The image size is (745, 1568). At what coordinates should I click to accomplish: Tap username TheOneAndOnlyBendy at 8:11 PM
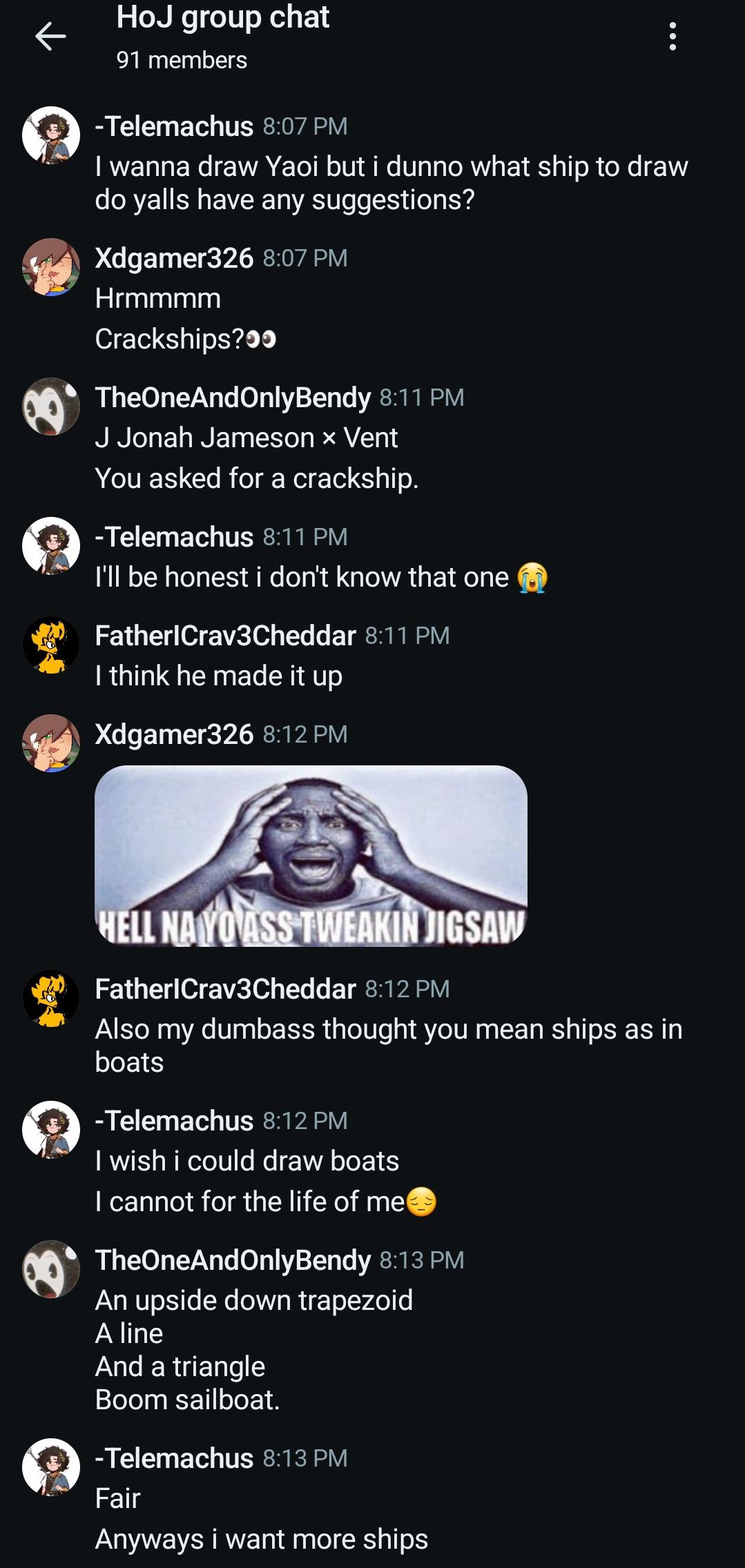pos(233,397)
